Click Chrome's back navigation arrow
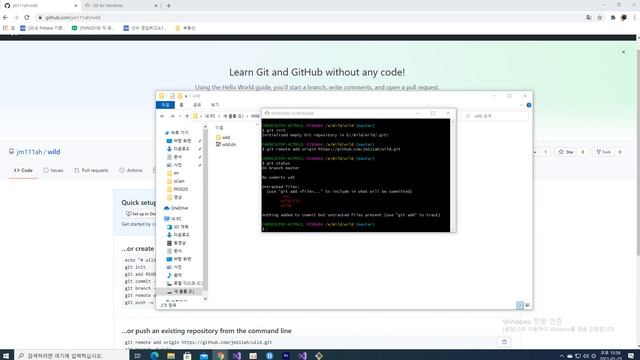Image resolution: width=640 pixels, height=360 pixels. 5,18
